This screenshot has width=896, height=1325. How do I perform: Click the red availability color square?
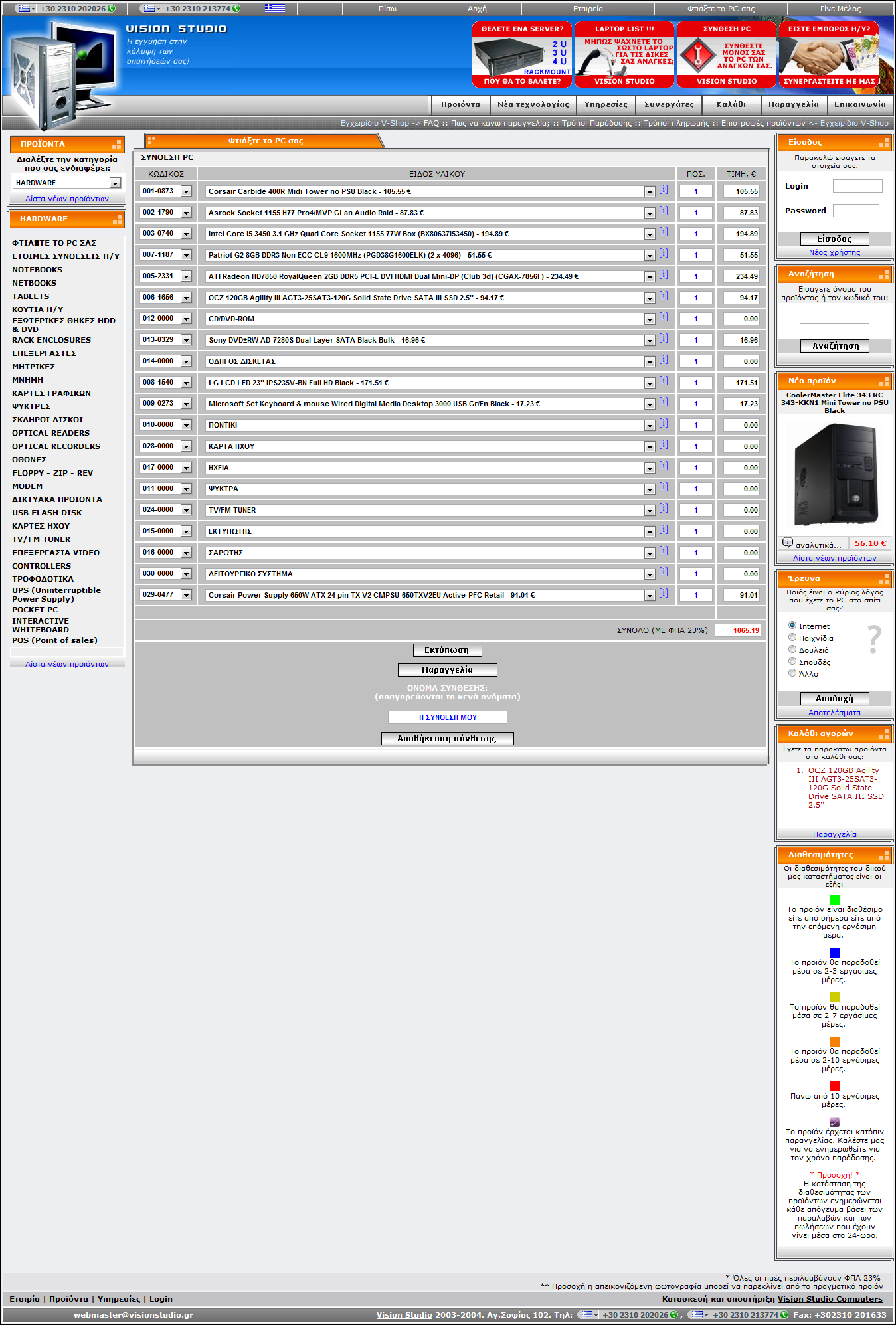point(834,1086)
